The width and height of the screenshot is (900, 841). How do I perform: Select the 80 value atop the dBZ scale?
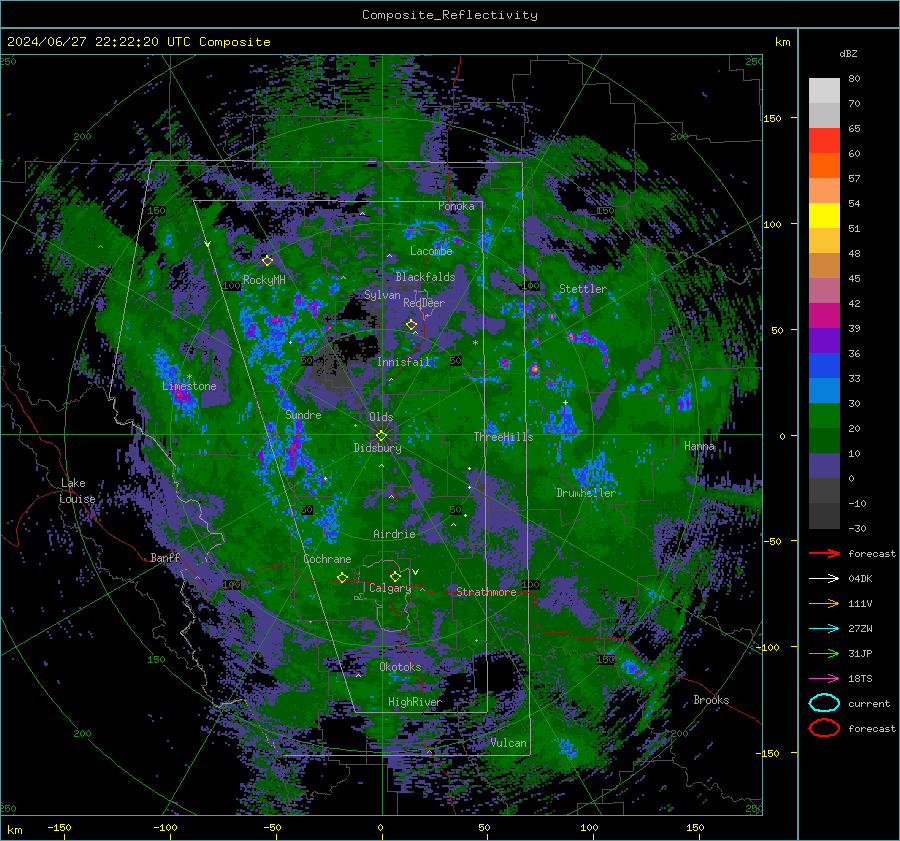click(854, 79)
